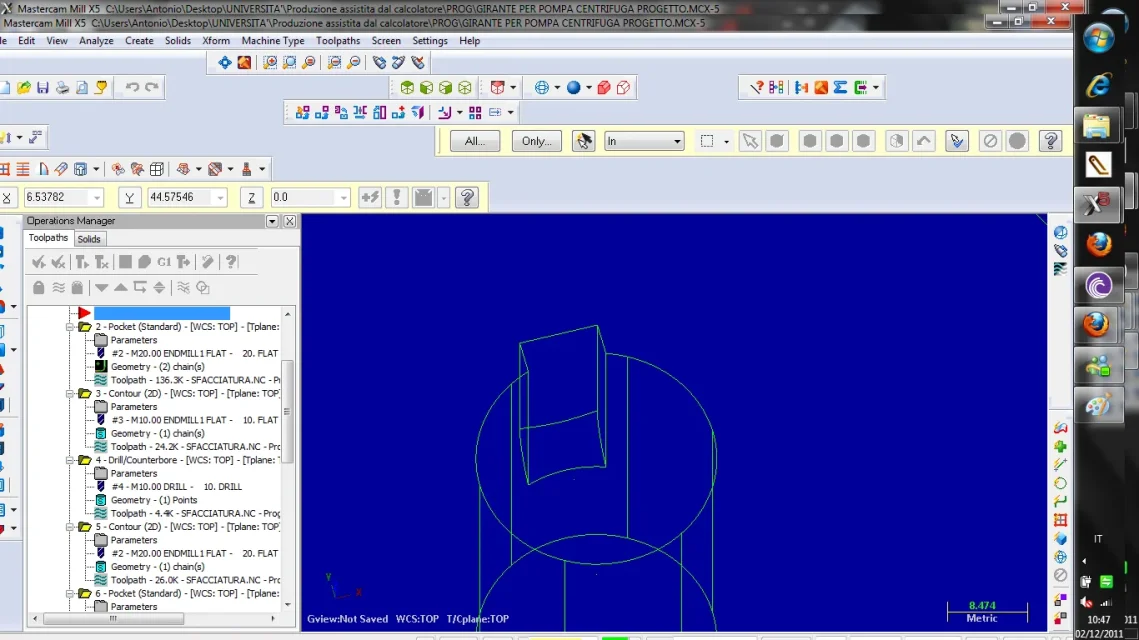The width and height of the screenshot is (1139, 640).
Task: Click the Only... selection button
Action: [x=537, y=141]
